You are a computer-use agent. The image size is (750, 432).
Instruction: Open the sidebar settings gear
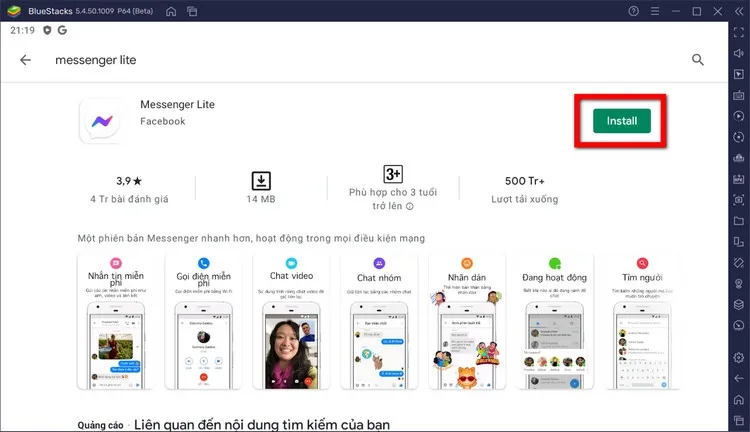[739, 357]
